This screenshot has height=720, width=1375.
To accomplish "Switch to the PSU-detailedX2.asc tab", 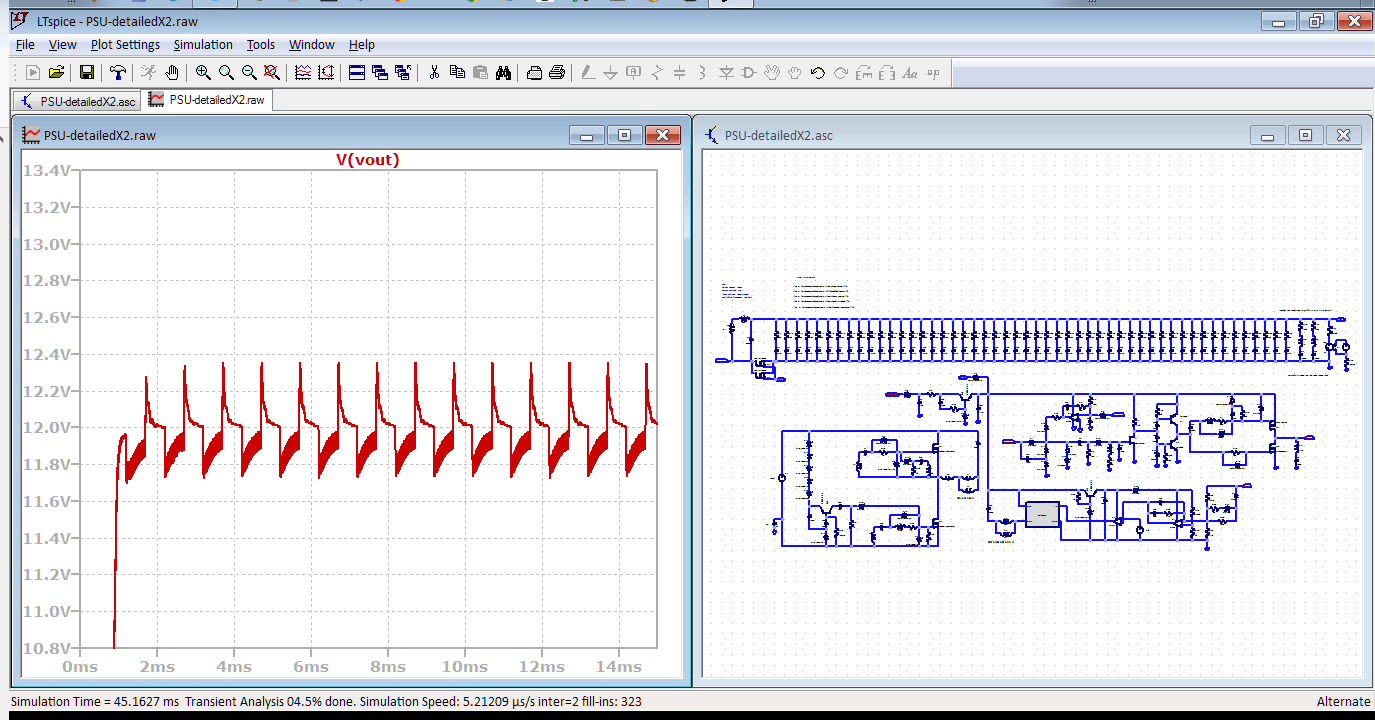I will 76,101.
